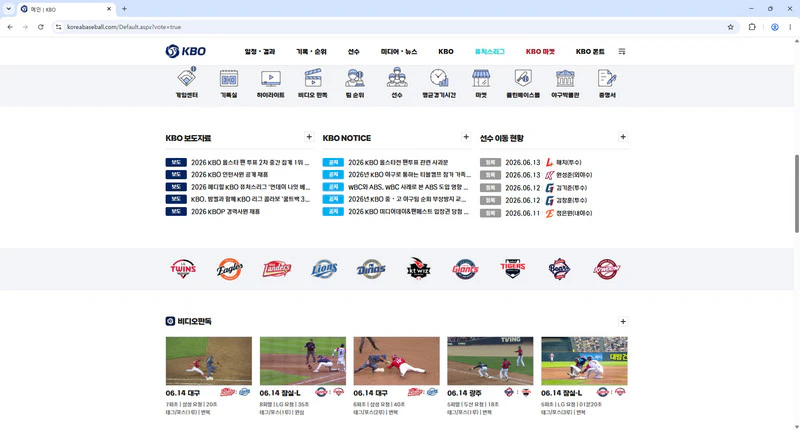Screen dimensions: 800x430
Task: Click the KBO logo in the header
Action: click(186, 51)
